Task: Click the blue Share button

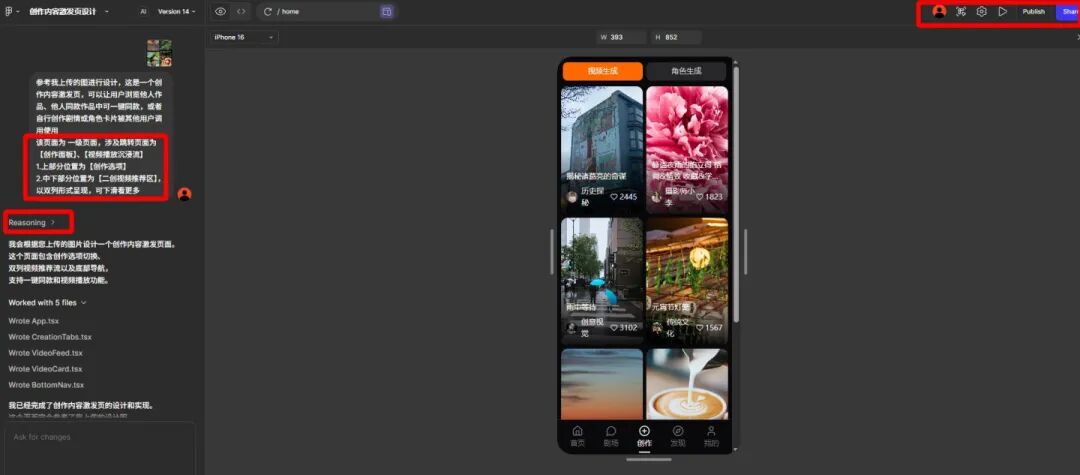Action: (x=1068, y=12)
